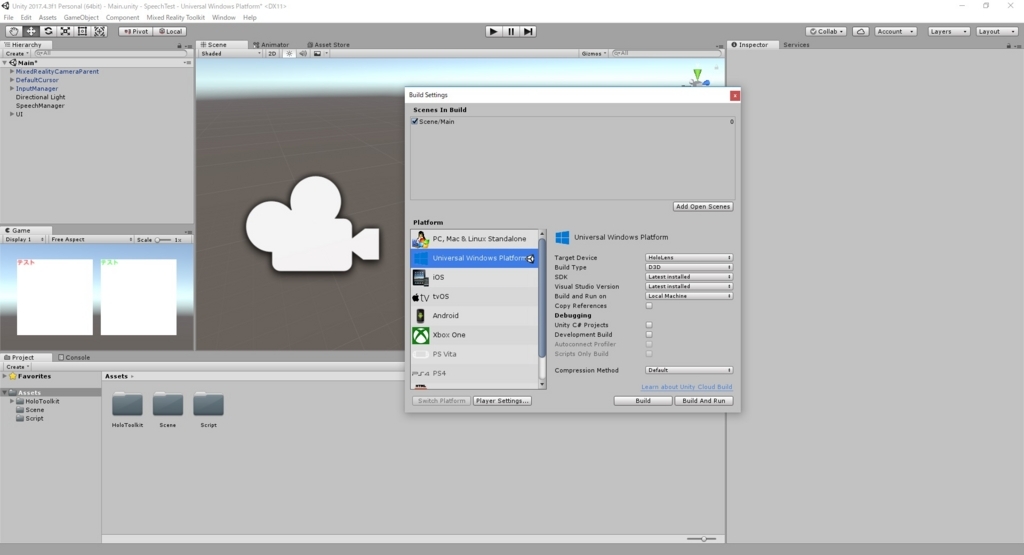Open the Cloud services icon button

click(861, 31)
